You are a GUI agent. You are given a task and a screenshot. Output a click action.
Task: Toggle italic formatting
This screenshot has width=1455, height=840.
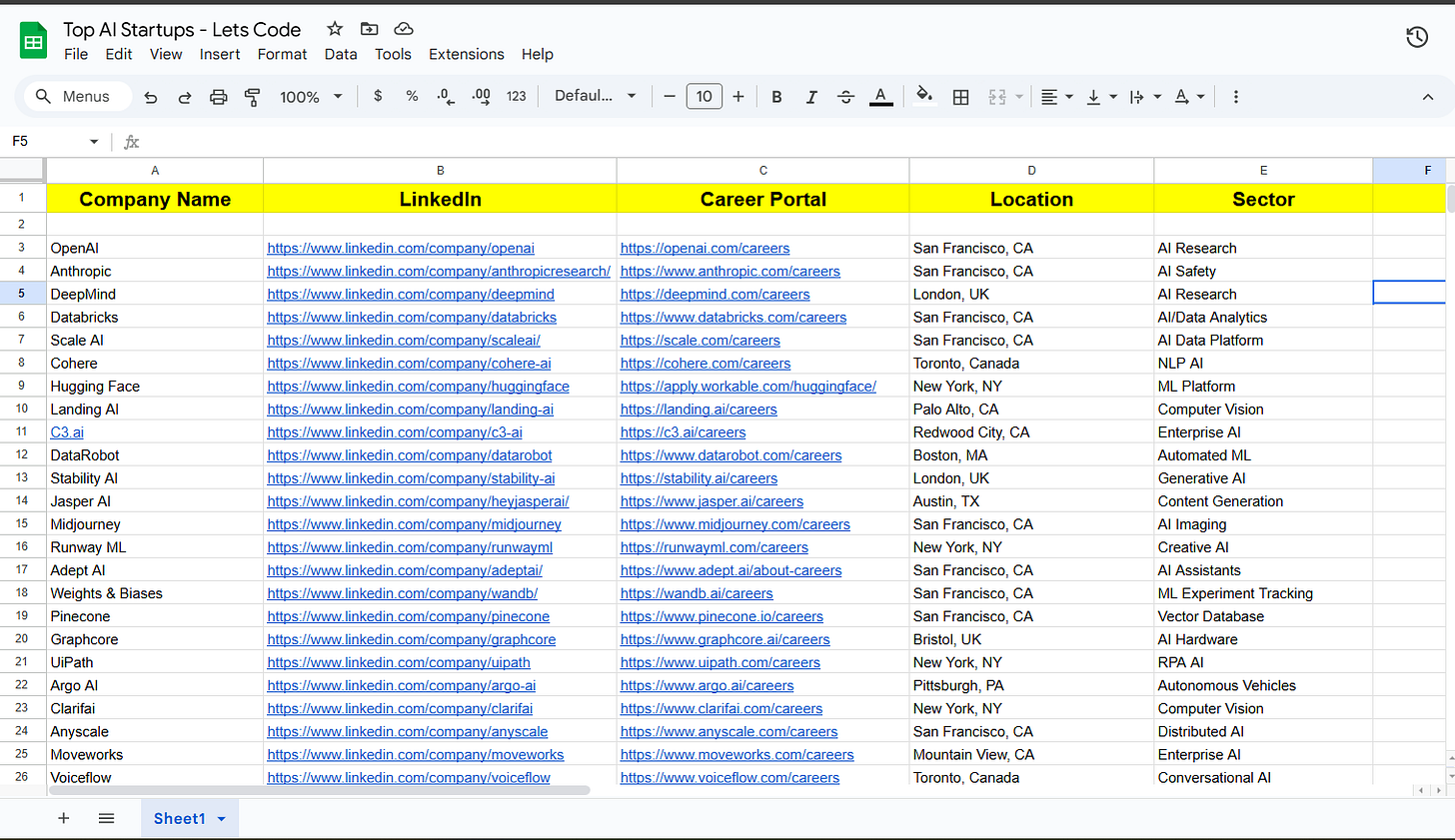pos(811,97)
